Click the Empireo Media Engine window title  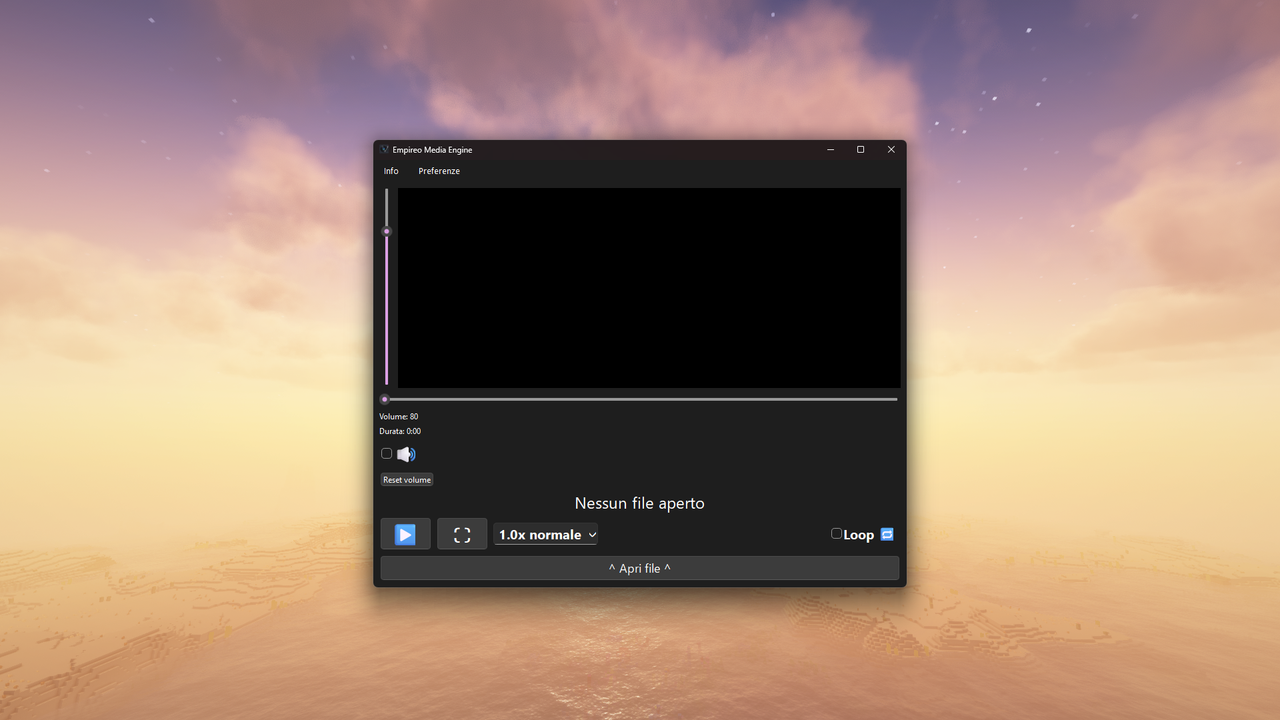point(432,150)
